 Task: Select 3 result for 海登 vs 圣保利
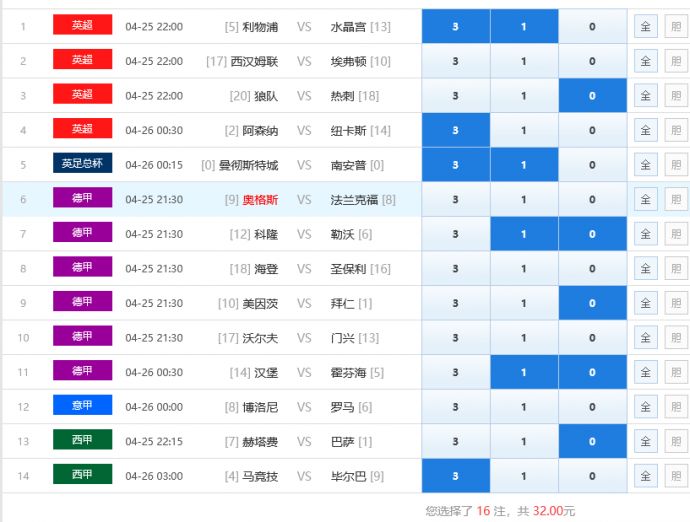(455, 268)
